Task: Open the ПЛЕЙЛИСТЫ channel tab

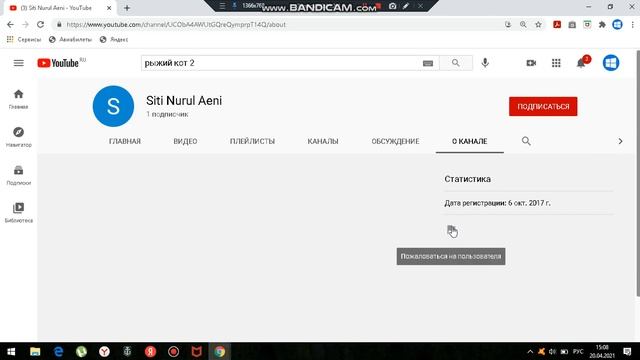Action: click(x=252, y=141)
